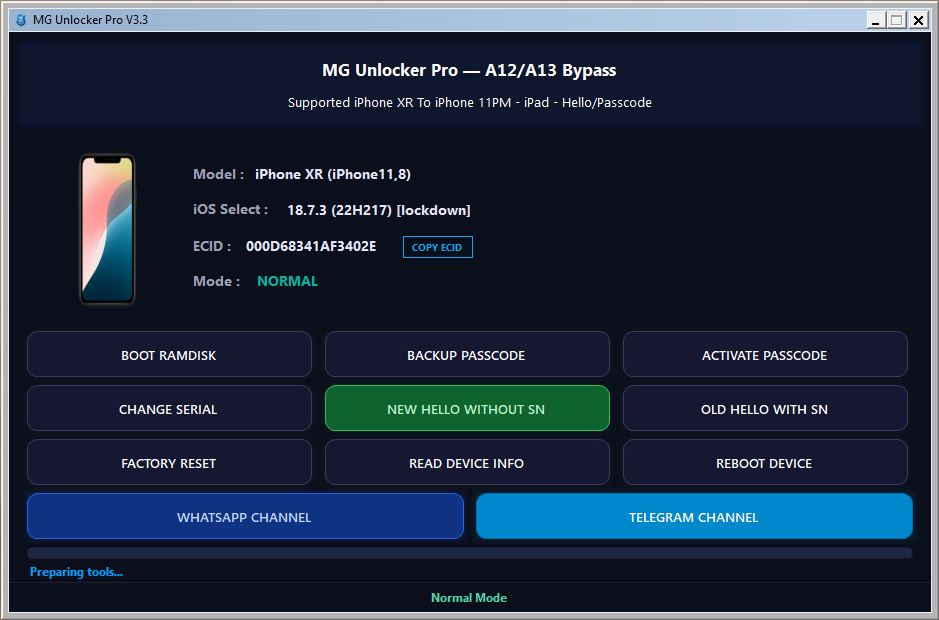Click the MG Unlocker Pro V3.3 title text
The image size is (939, 620).
pos(90,20)
